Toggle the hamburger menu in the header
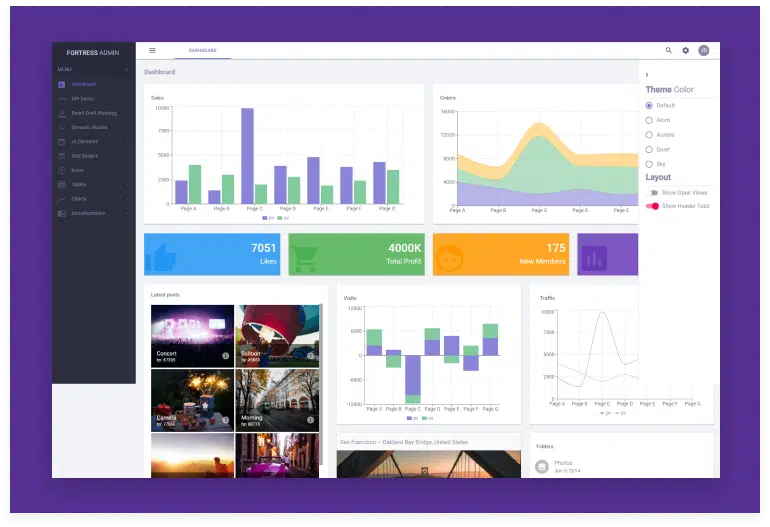Screen dimensions: 770x527 pos(152,50)
